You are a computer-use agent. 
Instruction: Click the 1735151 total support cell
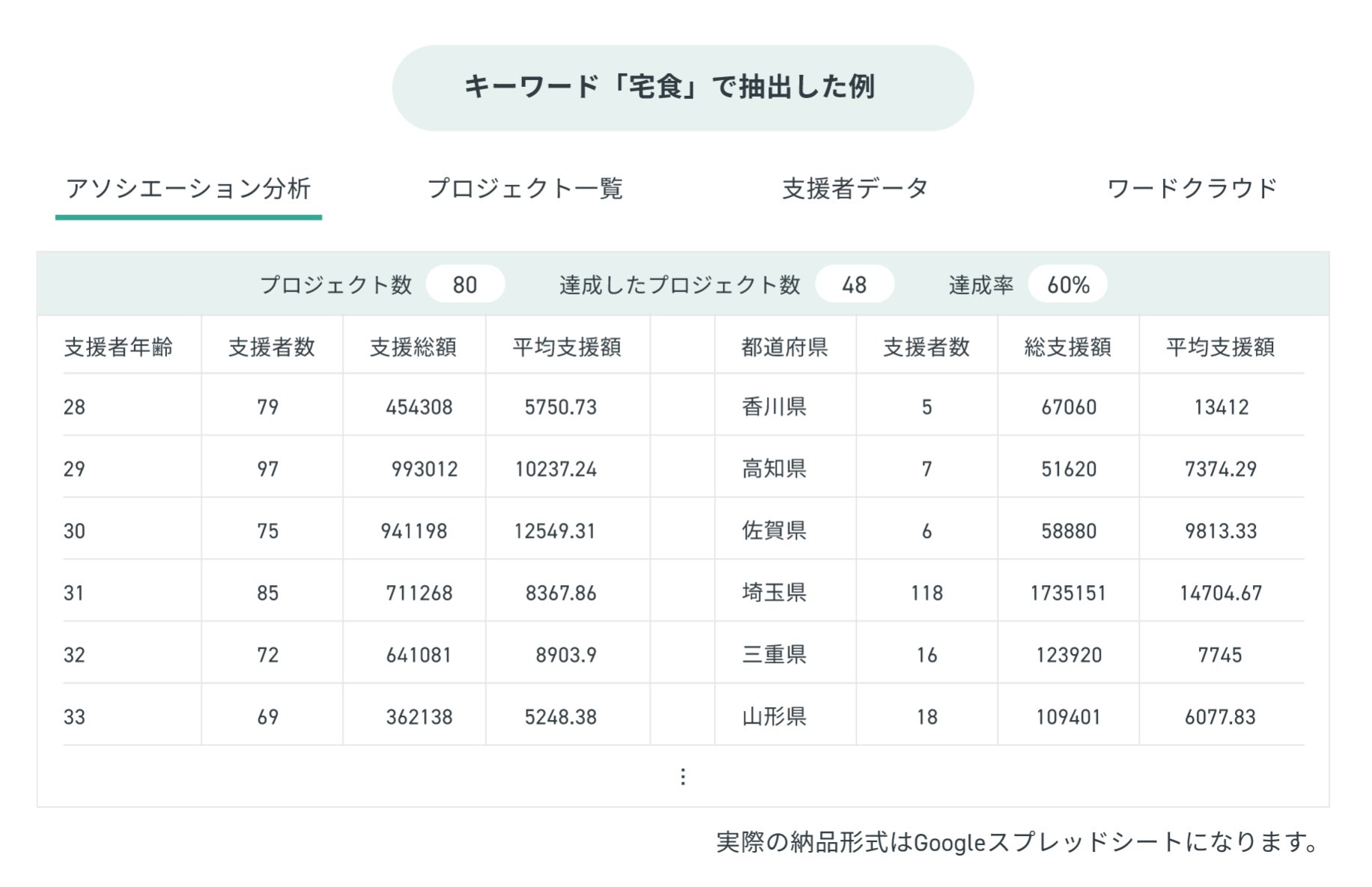(1067, 593)
